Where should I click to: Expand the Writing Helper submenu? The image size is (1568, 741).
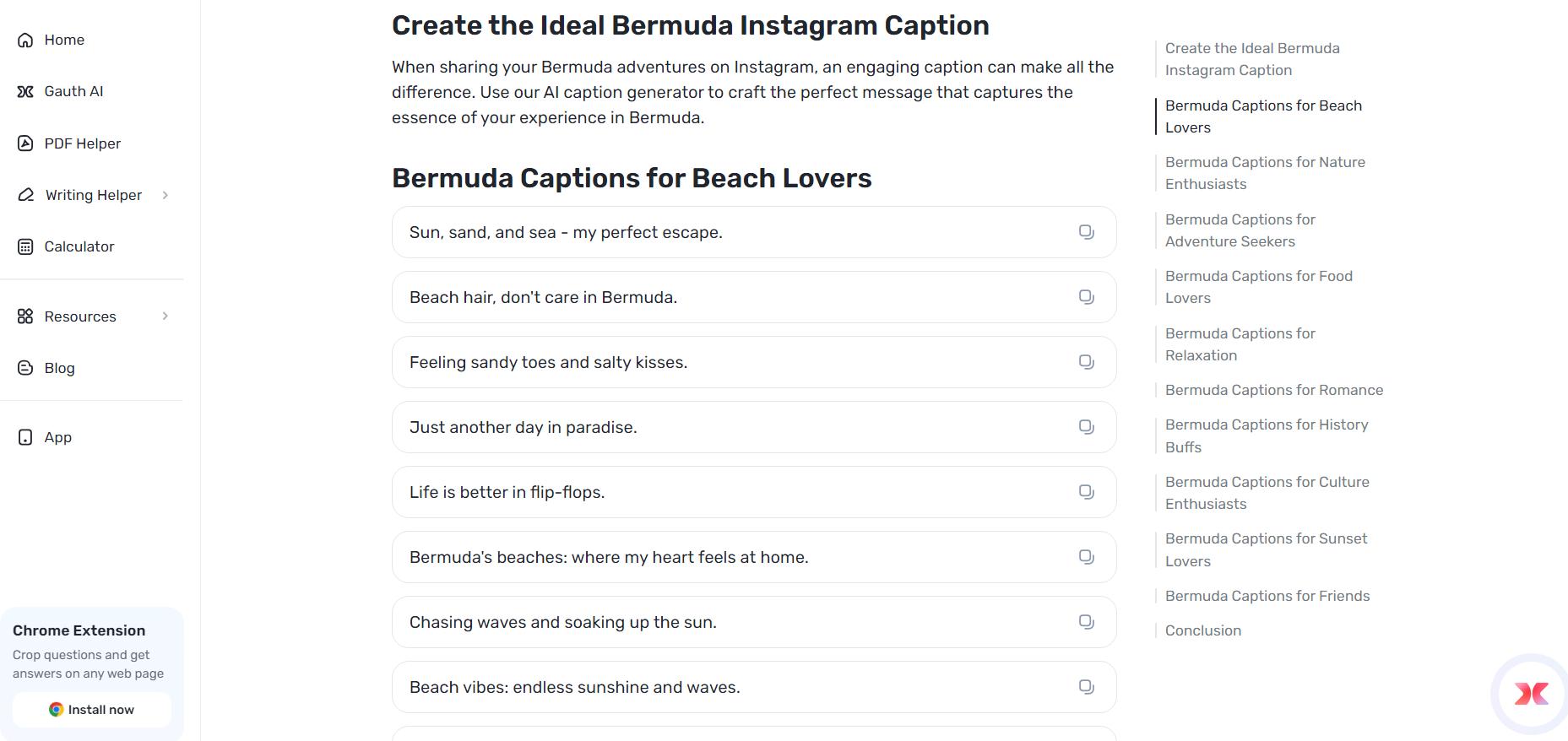(x=165, y=195)
